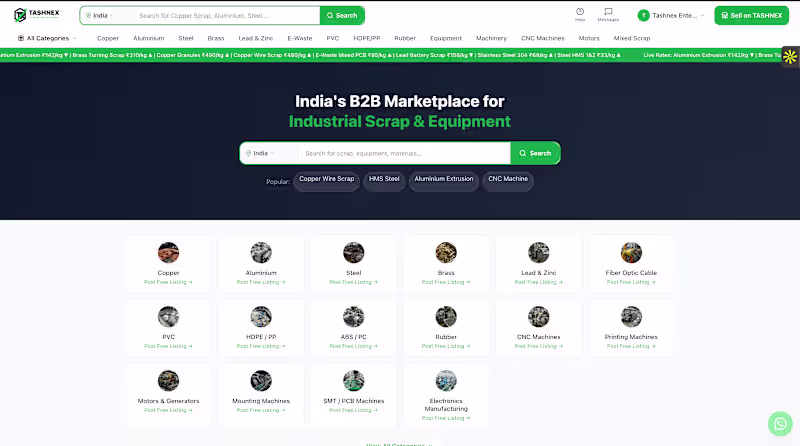Open hero India location dropdown
800x446 pixels.
click(261, 153)
